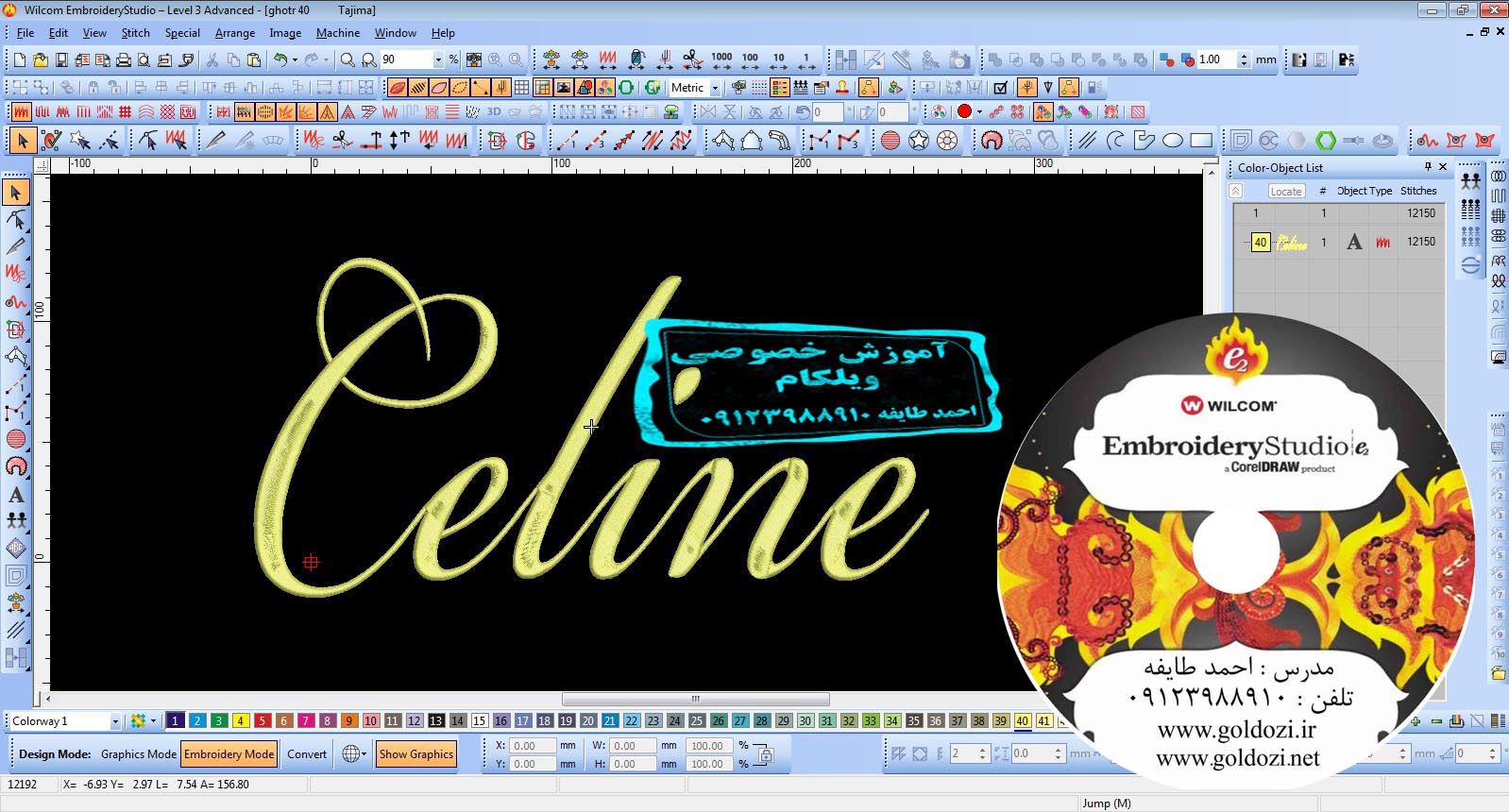
Task: Toggle Show Vectors display
Action: coord(584,88)
